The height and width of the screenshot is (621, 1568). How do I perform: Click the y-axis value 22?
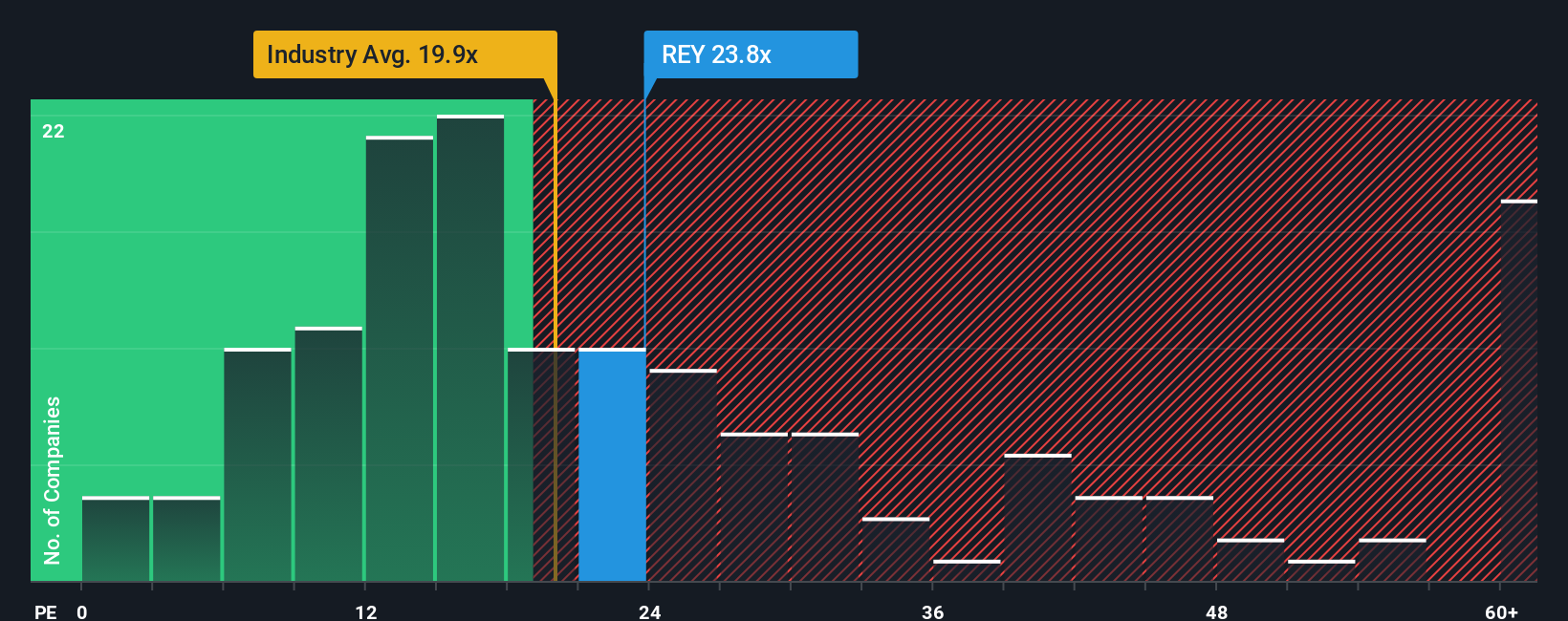[x=54, y=131]
